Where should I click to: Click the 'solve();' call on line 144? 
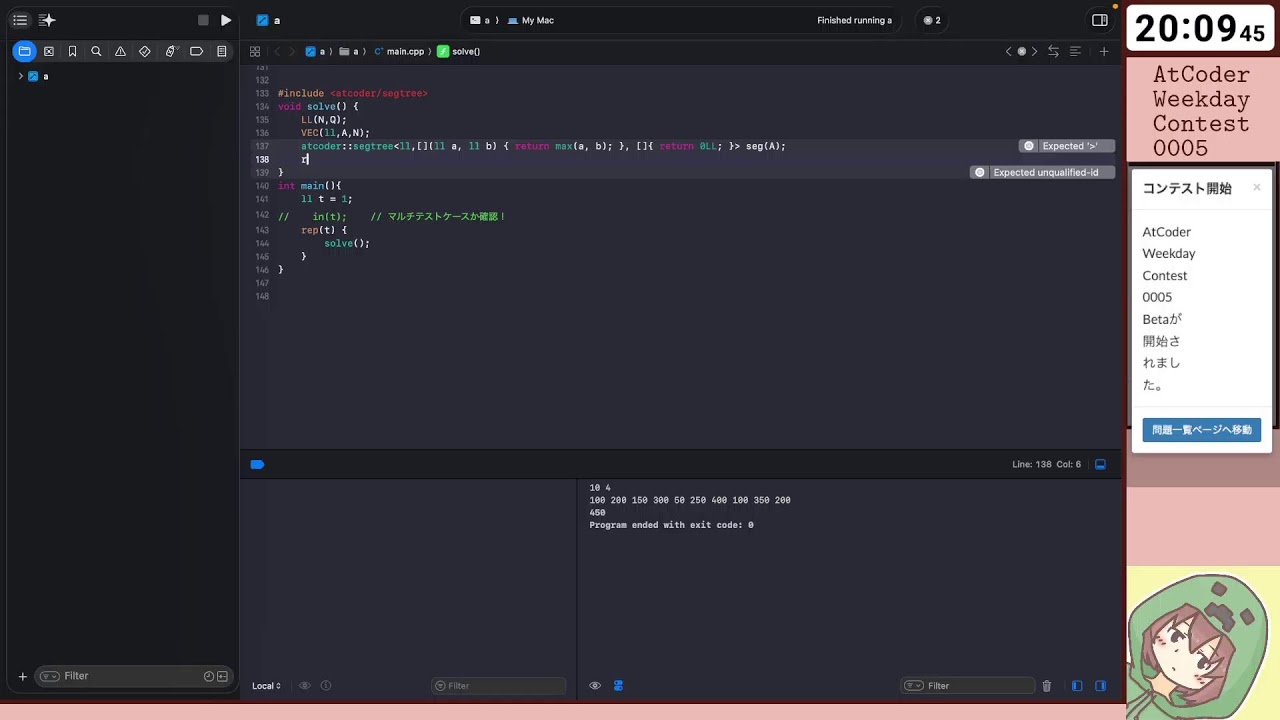pyautogui.click(x=347, y=243)
